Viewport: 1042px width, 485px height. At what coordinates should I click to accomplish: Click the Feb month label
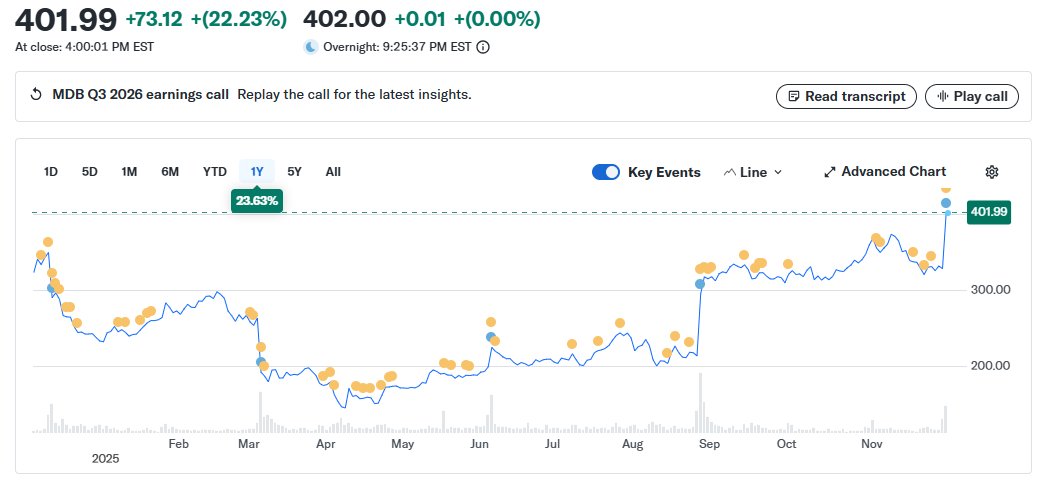[x=179, y=444]
